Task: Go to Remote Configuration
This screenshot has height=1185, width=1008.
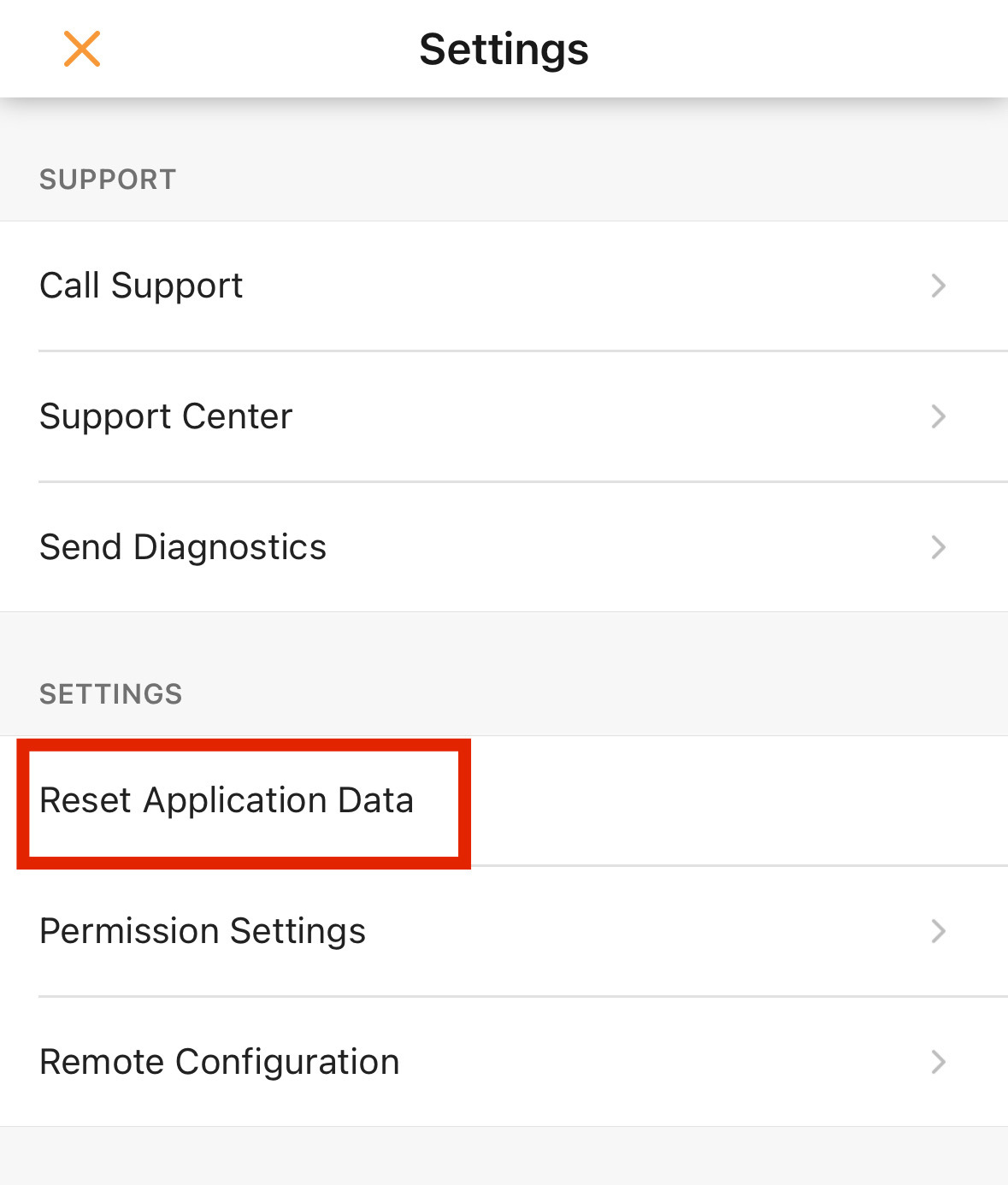Action: (220, 1062)
